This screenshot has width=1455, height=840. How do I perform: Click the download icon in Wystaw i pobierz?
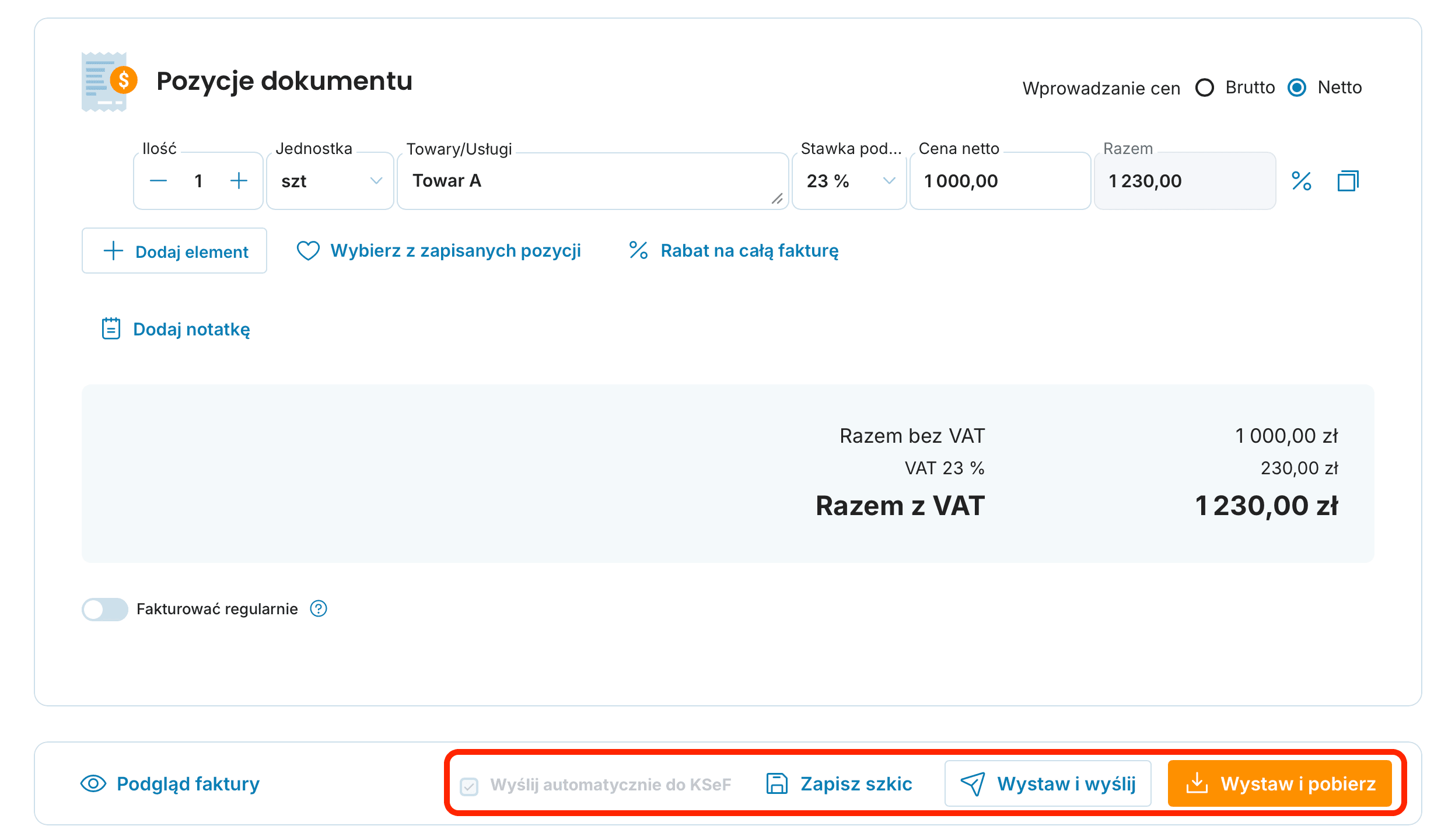click(1197, 783)
